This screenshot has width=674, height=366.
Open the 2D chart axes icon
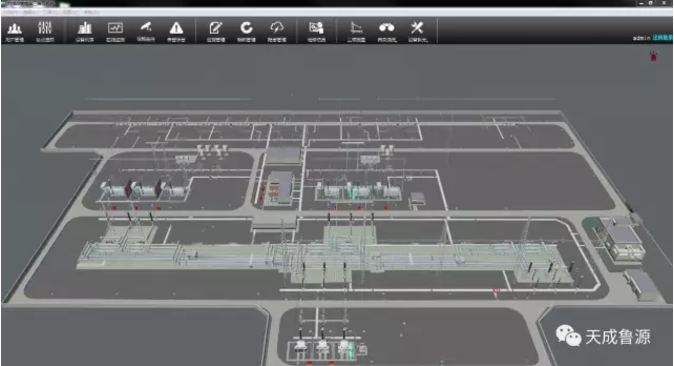pyautogui.click(x=356, y=31)
